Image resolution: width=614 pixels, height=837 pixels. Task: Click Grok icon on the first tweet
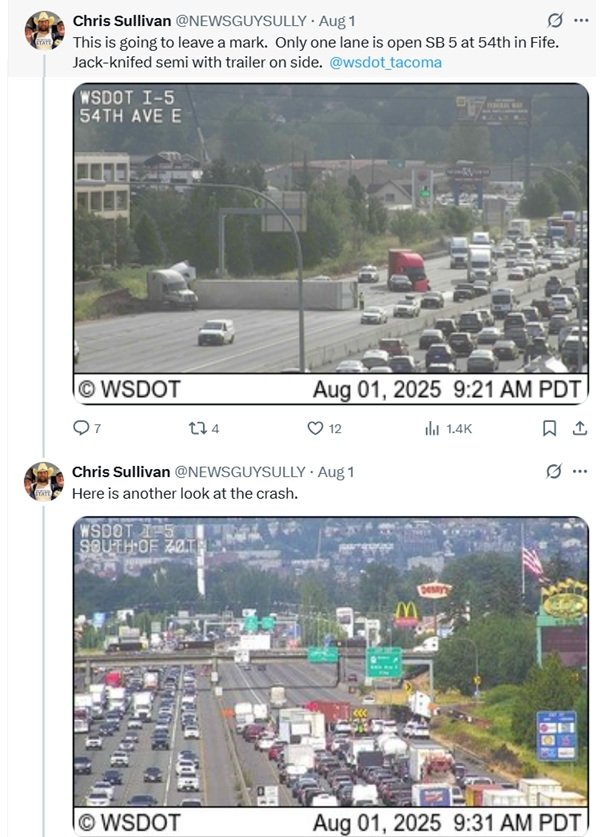(555, 21)
